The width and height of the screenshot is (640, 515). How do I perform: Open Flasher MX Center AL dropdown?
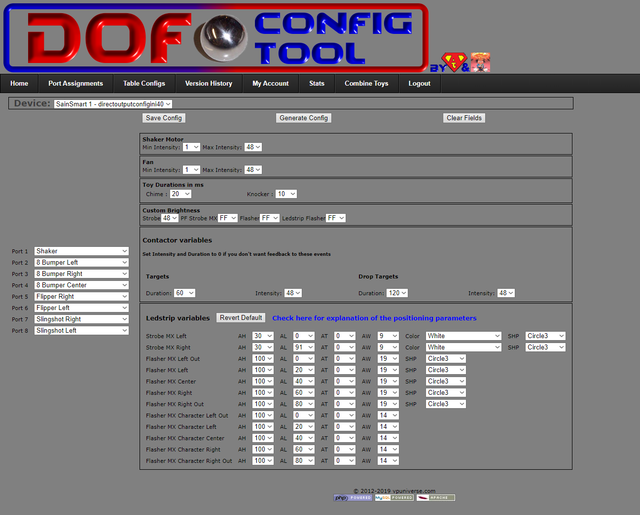pyautogui.click(x=304, y=381)
